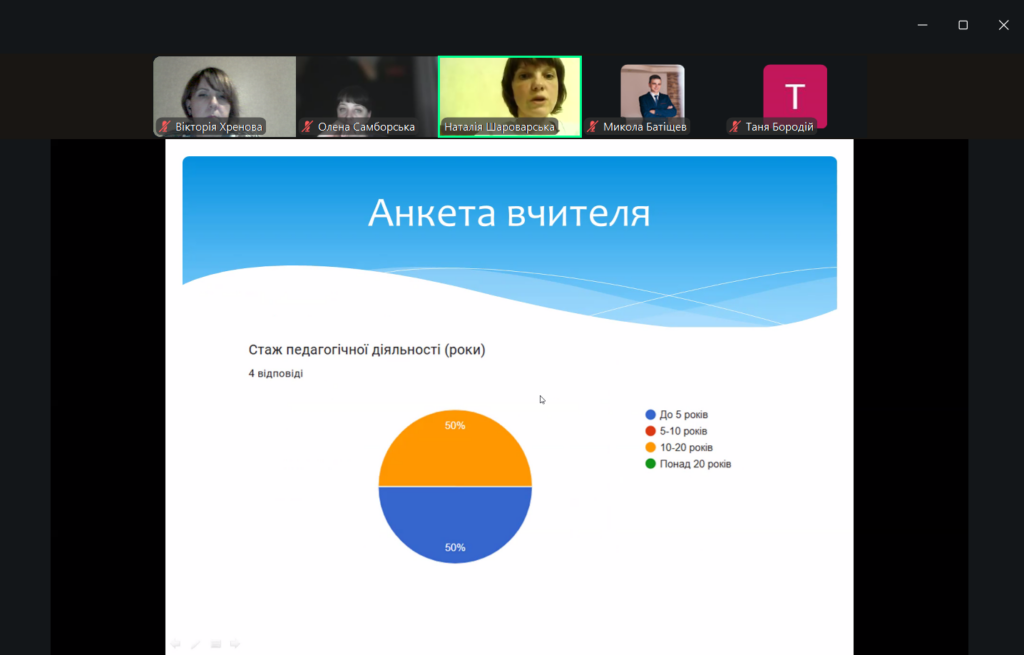
Task: Click the next slide arrow in slideshow controls
Action: [x=235, y=644]
